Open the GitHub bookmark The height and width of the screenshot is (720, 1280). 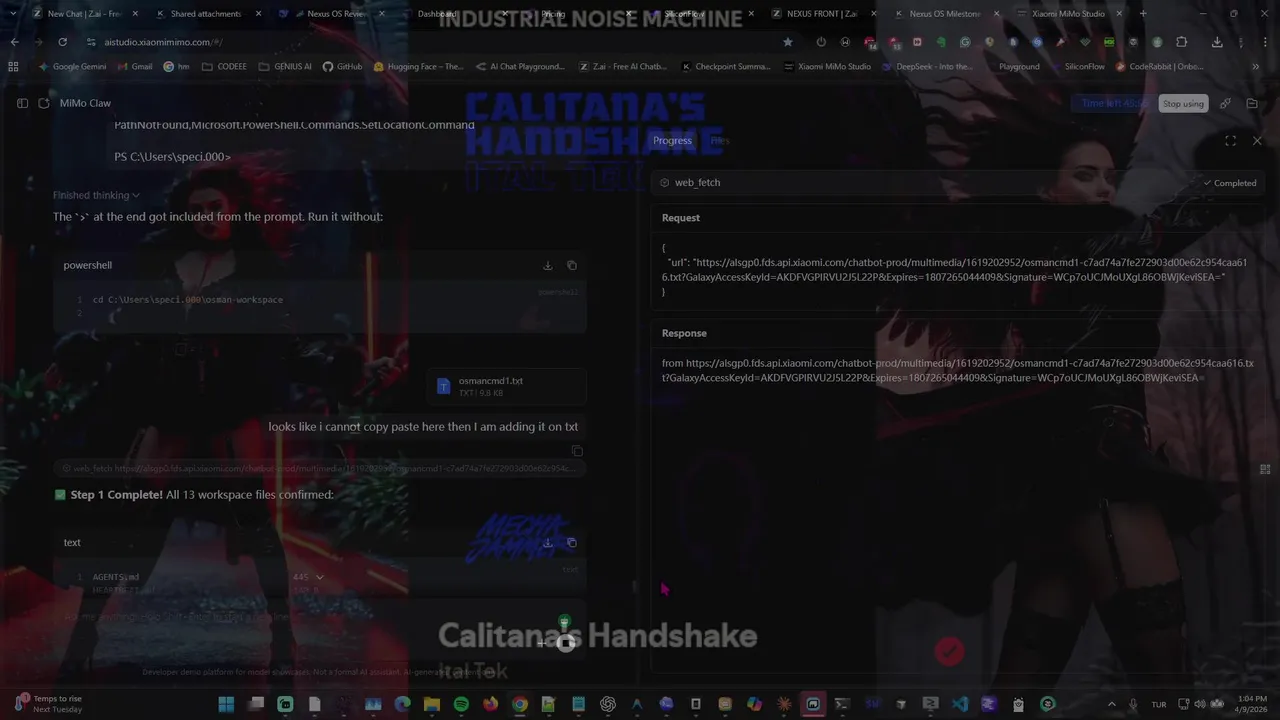tap(342, 67)
